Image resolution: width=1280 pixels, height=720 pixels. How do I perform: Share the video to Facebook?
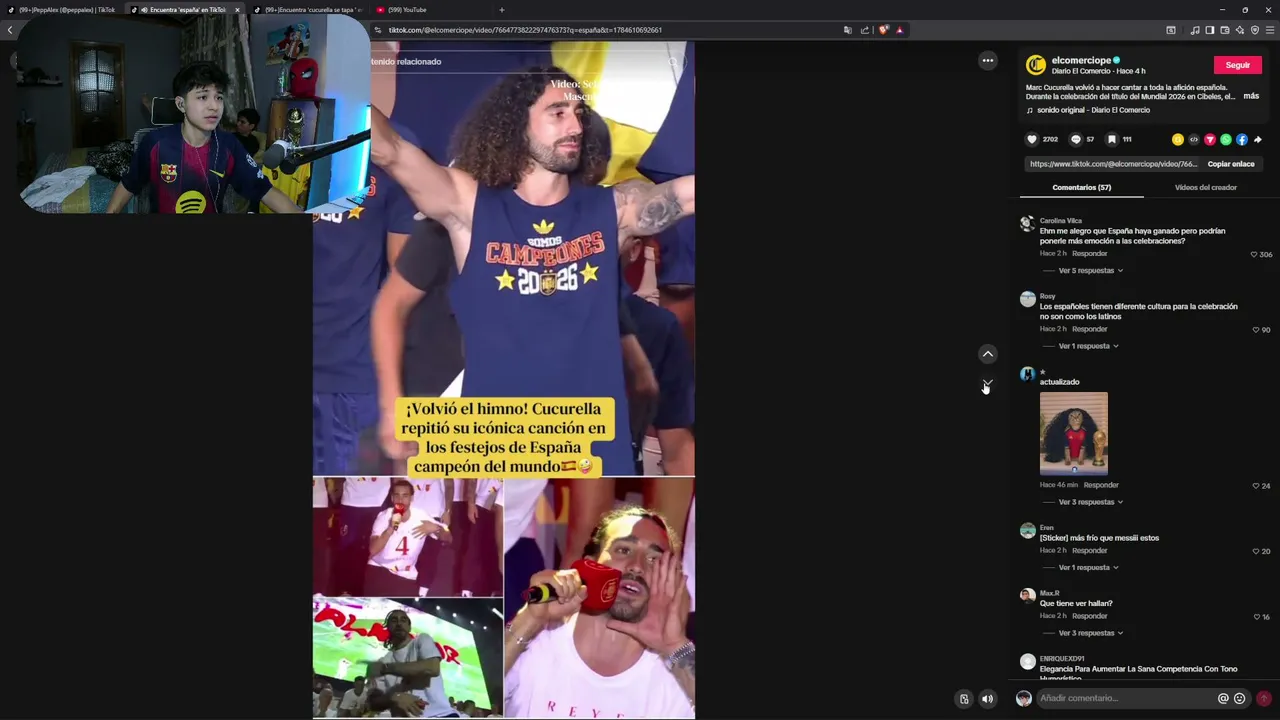pos(1242,139)
